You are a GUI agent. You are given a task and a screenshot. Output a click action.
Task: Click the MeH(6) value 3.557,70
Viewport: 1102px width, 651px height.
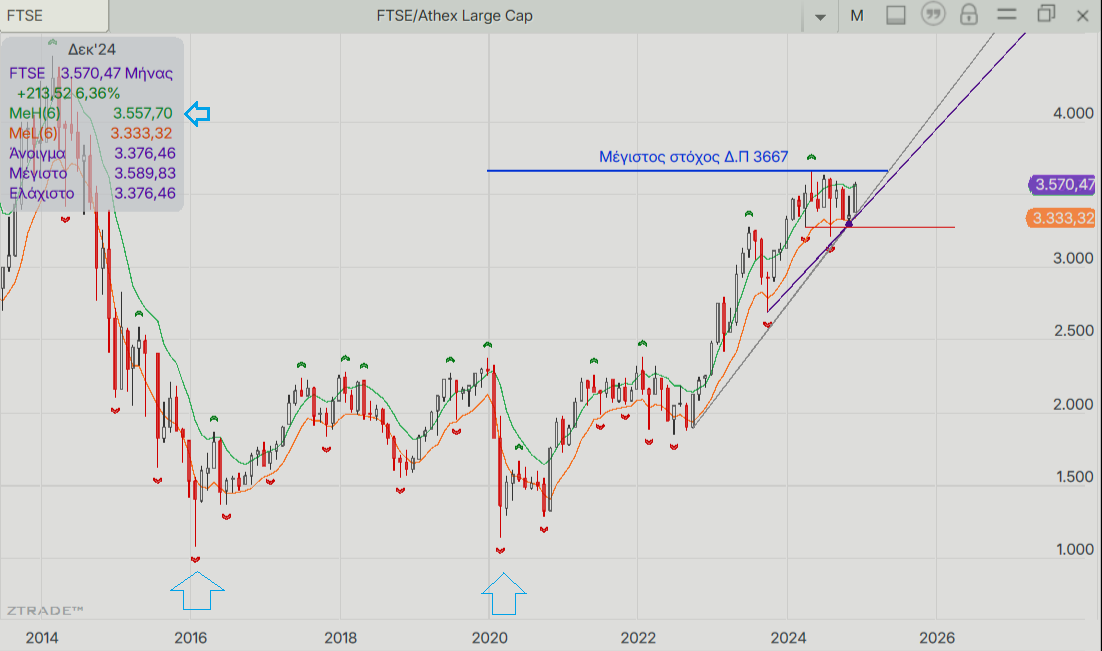143,113
